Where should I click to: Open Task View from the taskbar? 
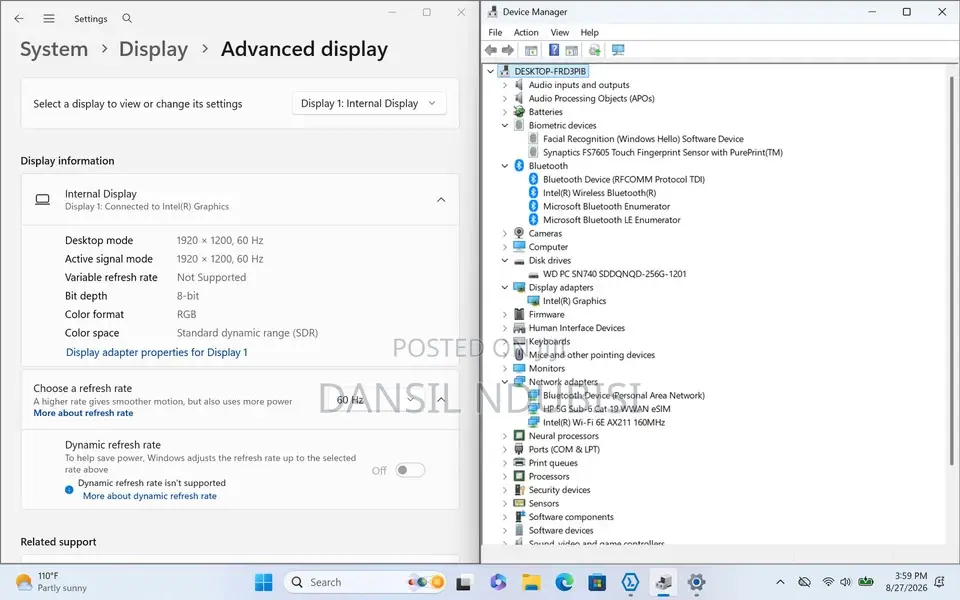(463, 582)
